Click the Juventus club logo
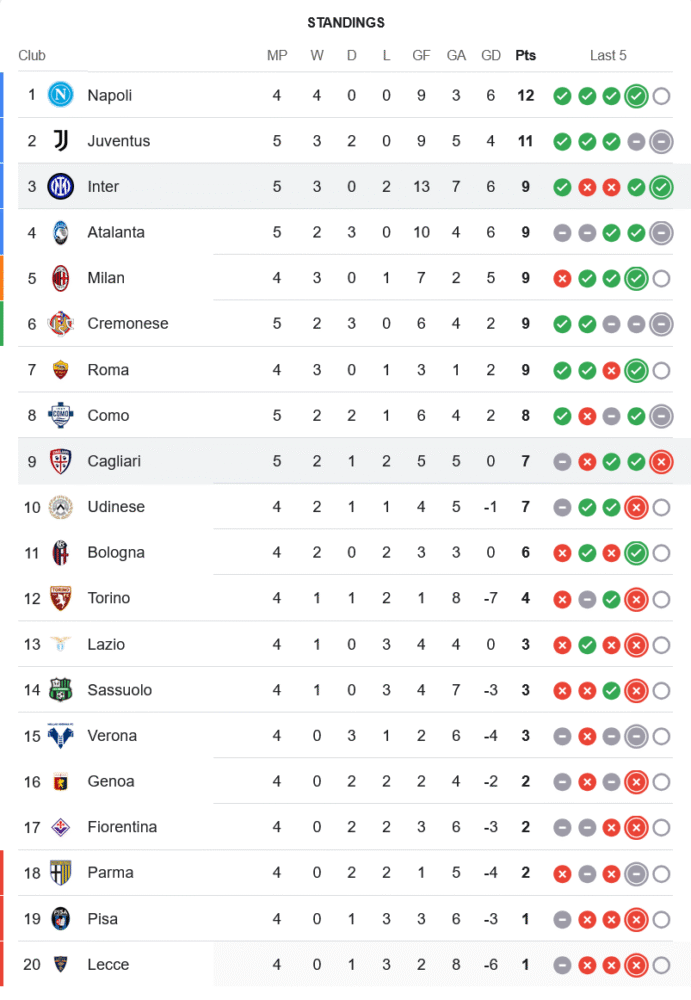691x1000 pixels. (61, 141)
